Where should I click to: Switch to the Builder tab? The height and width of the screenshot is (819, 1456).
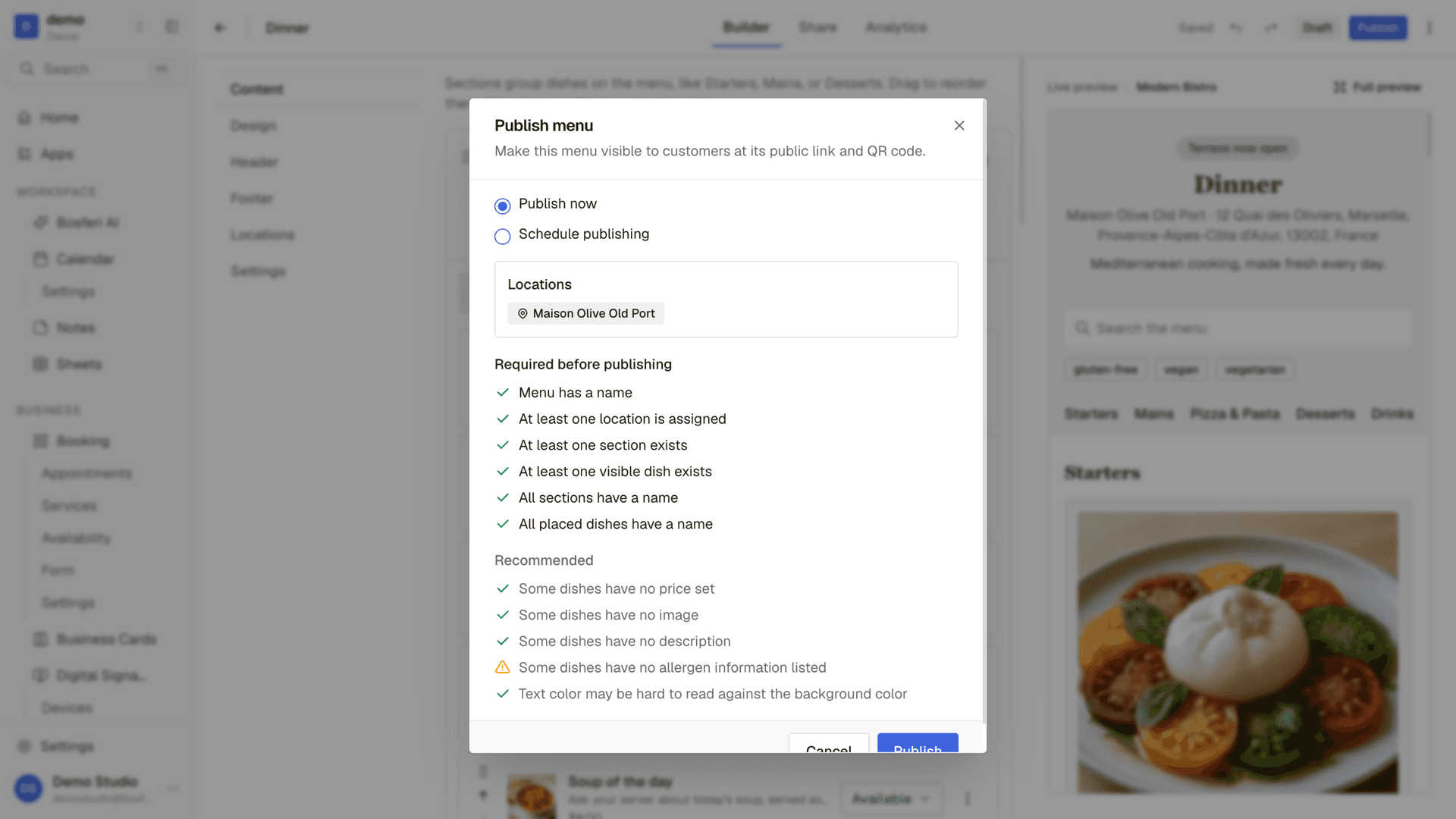[746, 27]
